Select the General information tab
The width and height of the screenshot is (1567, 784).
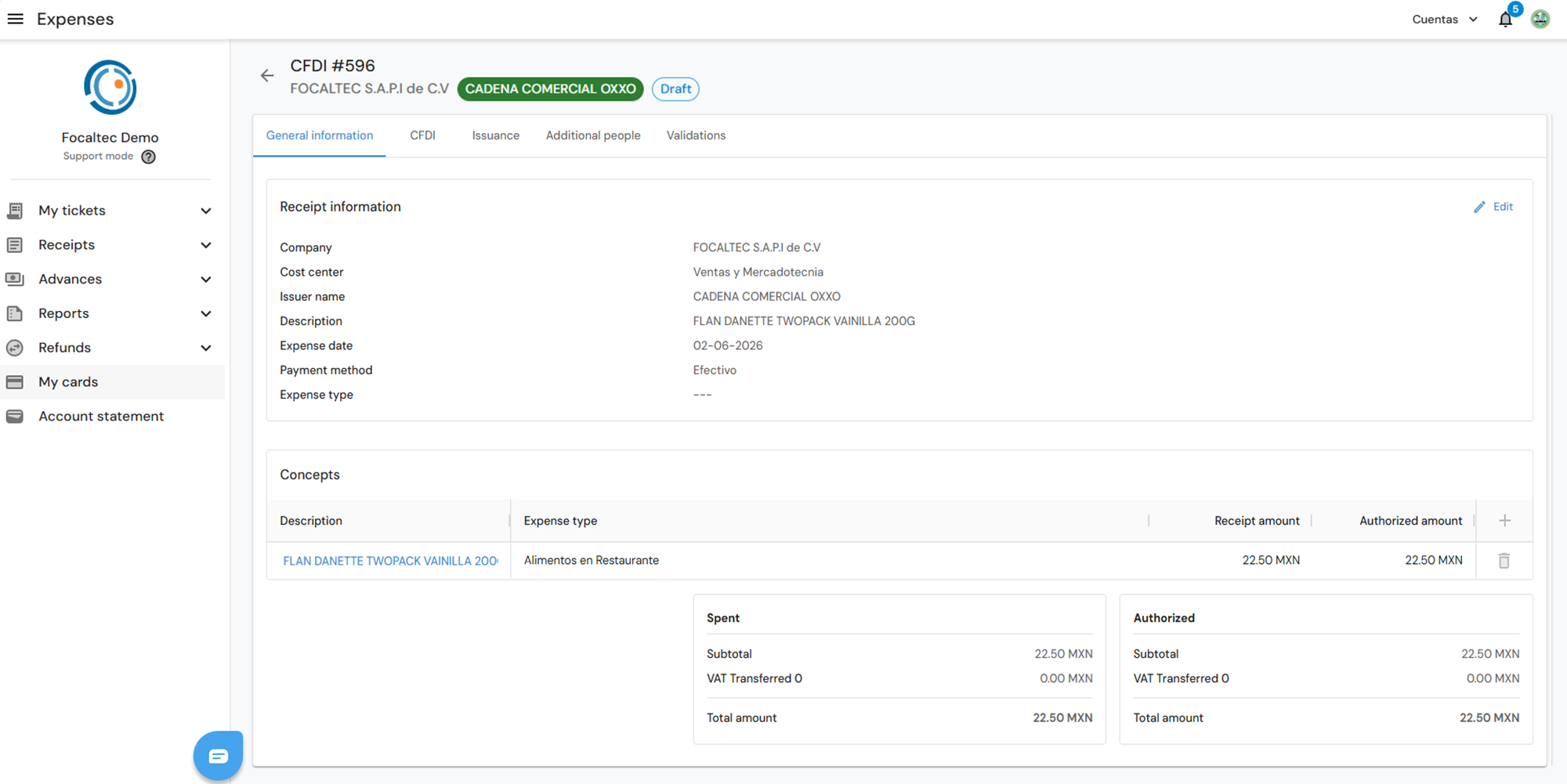click(320, 135)
